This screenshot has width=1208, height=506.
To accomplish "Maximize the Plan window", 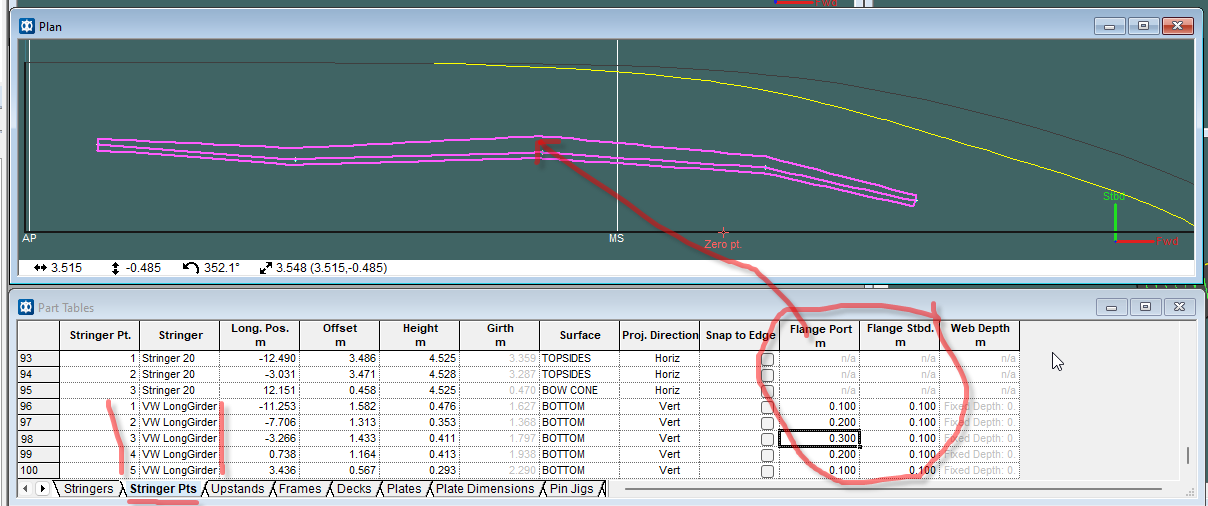I will [1145, 26].
